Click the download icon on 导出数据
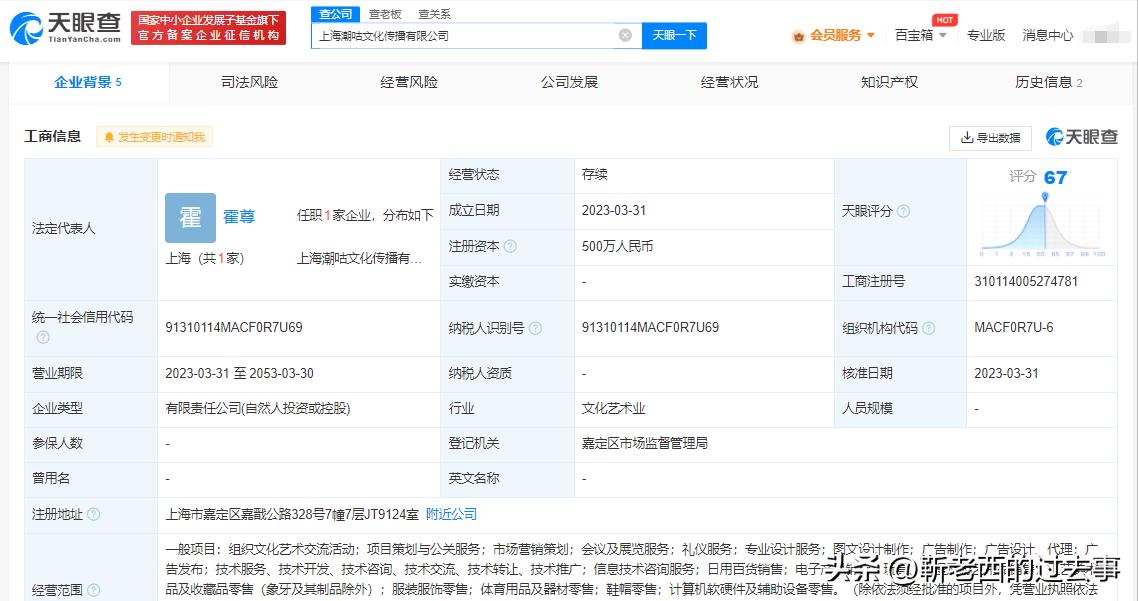 tap(965, 136)
